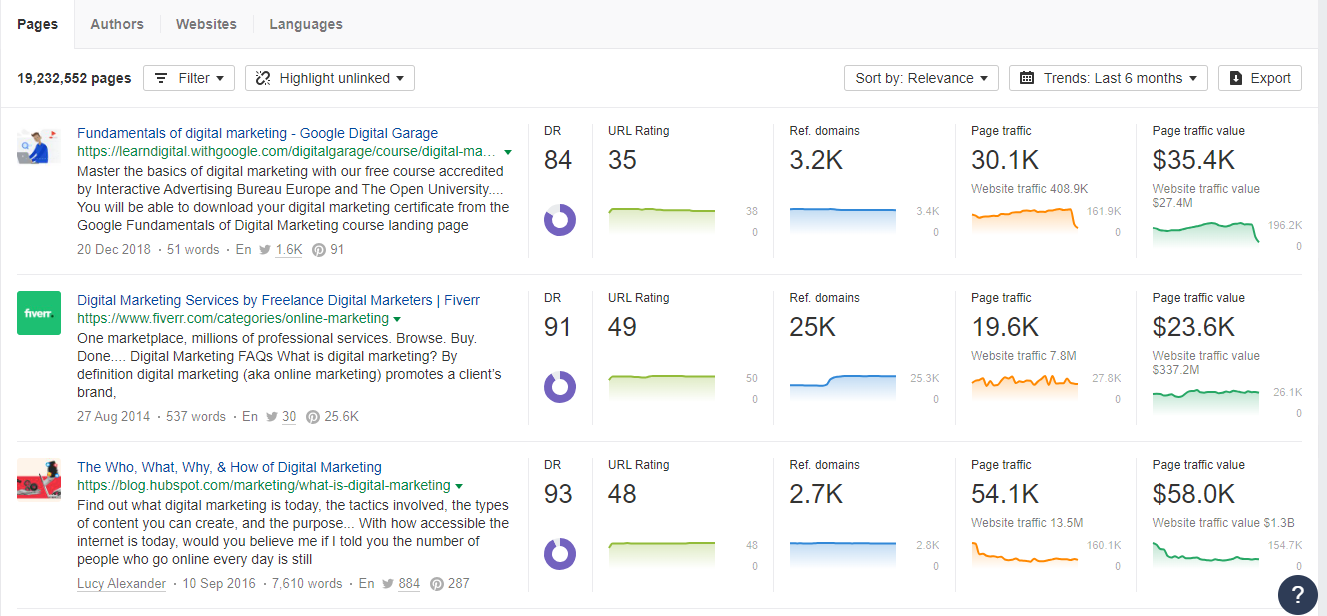Click the green Fiverr logo thumbnail

click(39, 314)
